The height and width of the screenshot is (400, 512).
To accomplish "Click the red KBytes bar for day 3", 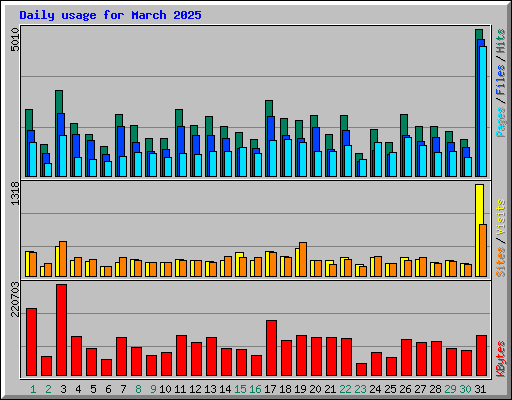I will 62,330.
